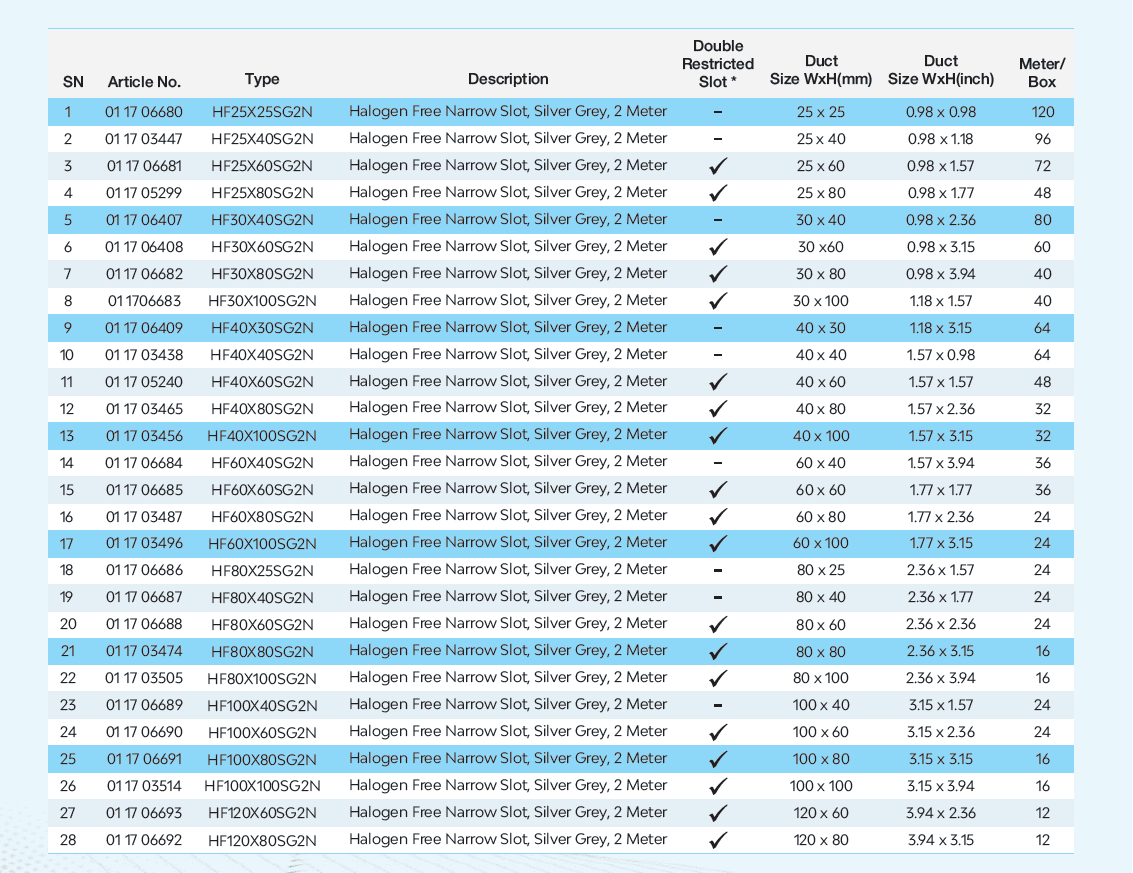Click the checkmark in the HF40X80SG2N row
This screenshot has height=873, width=1133.
point(718,409)
